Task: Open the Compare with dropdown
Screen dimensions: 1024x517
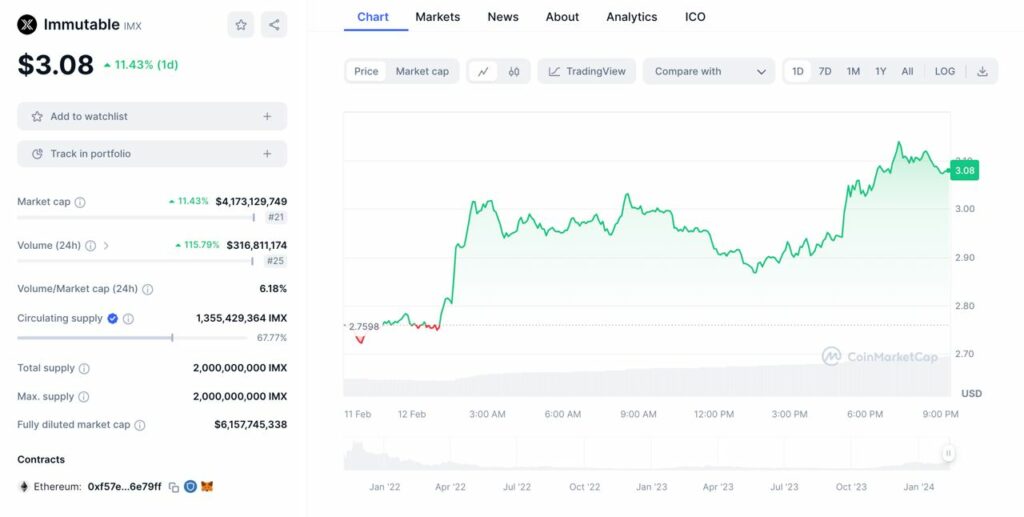Action: (709, 71)
